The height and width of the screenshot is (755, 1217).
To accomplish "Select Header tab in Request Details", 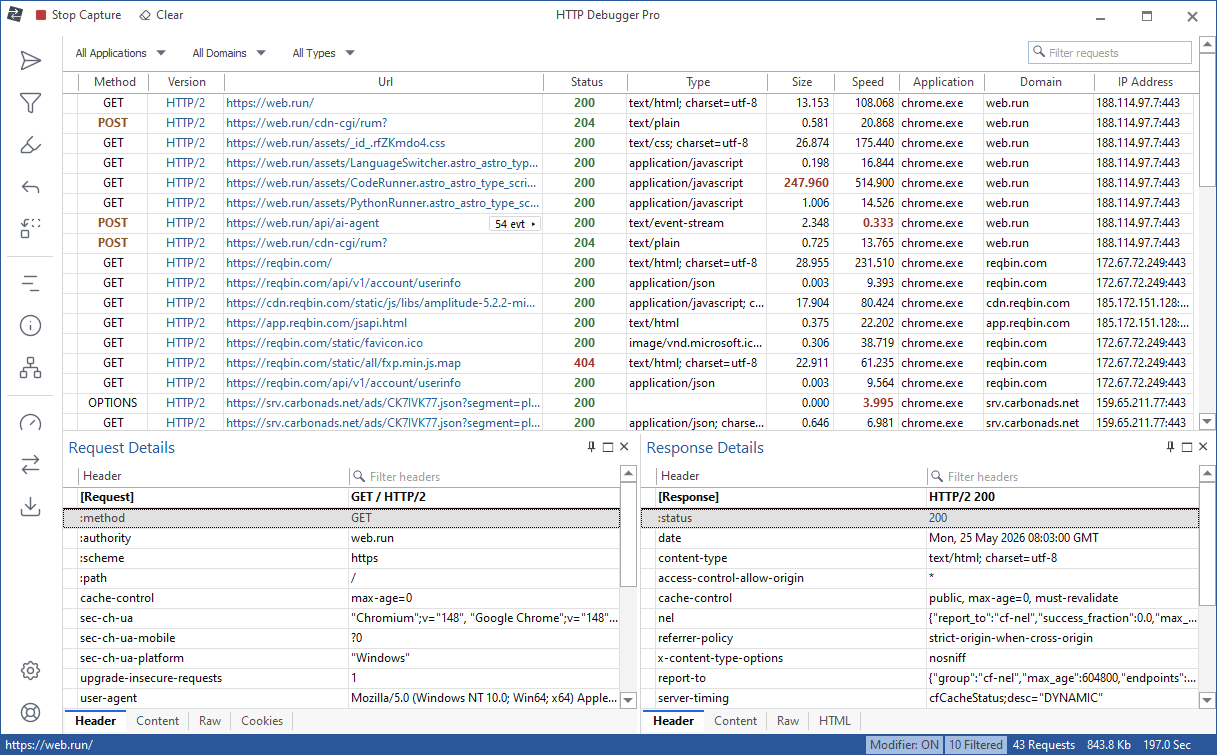I will click(95, 720).
